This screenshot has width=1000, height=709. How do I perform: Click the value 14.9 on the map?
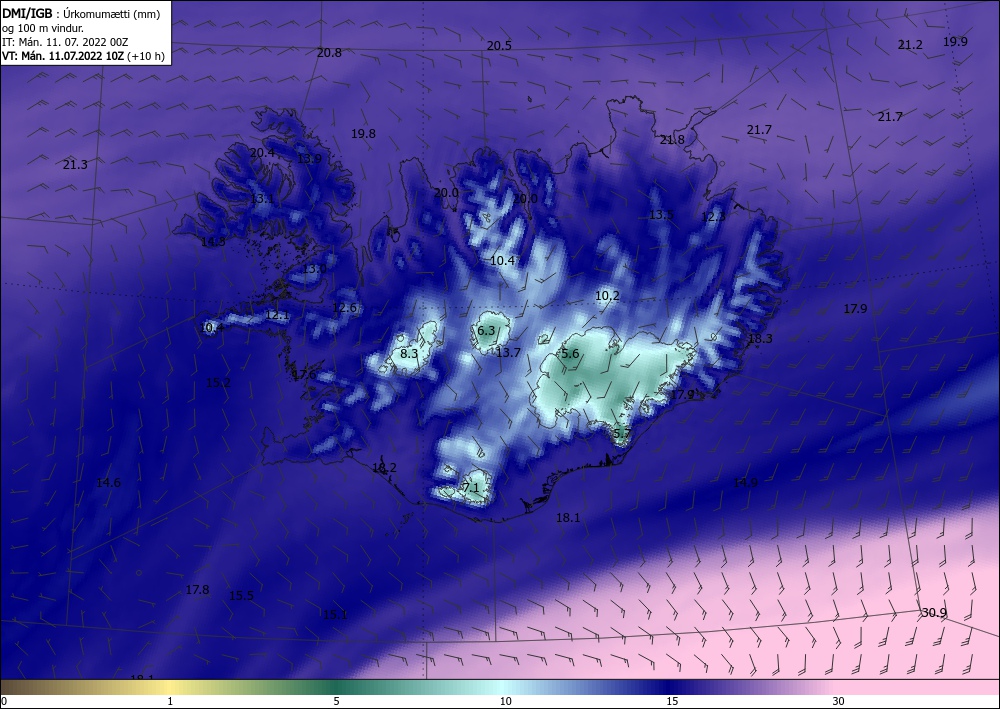pyautogui.click(x=745, y=483)
